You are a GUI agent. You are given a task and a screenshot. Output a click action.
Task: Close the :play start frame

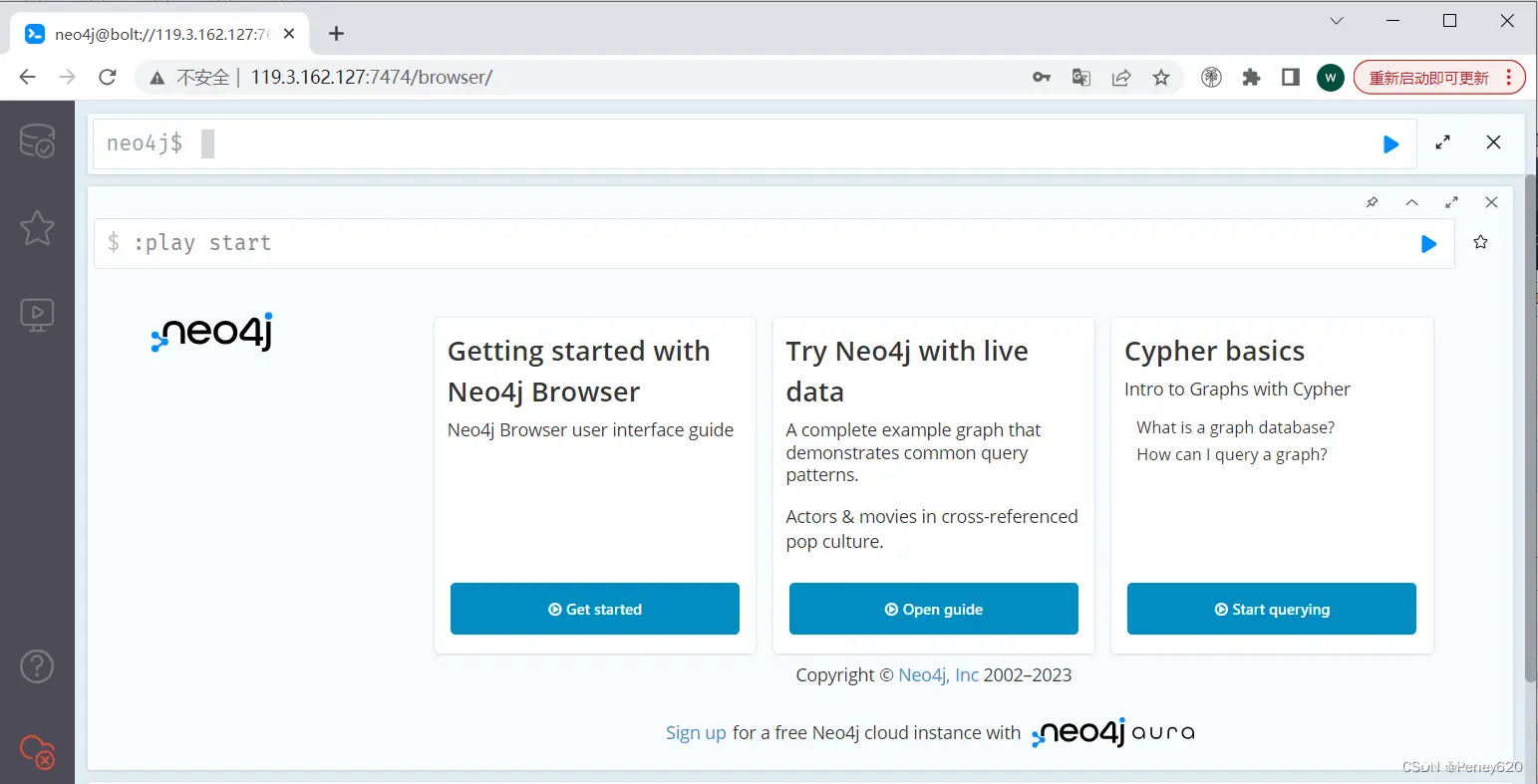coord(1491,202)
